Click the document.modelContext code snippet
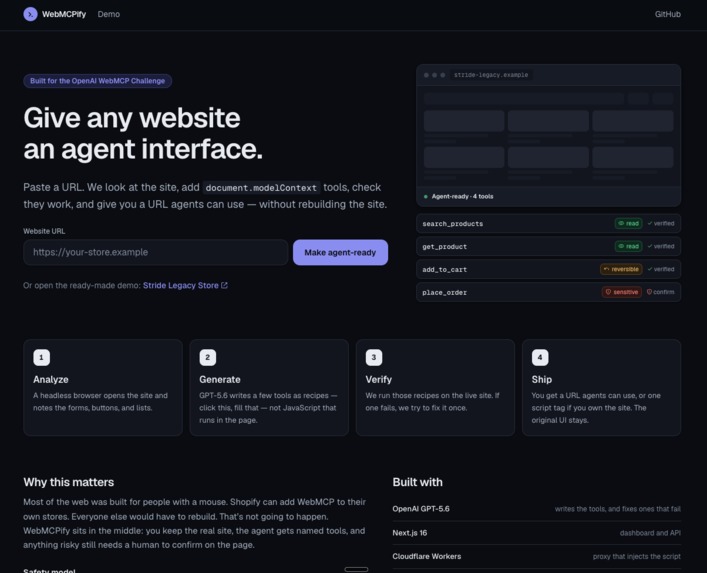Image resolution: width=707 pixels, height=573 pixels. point(261,188)
